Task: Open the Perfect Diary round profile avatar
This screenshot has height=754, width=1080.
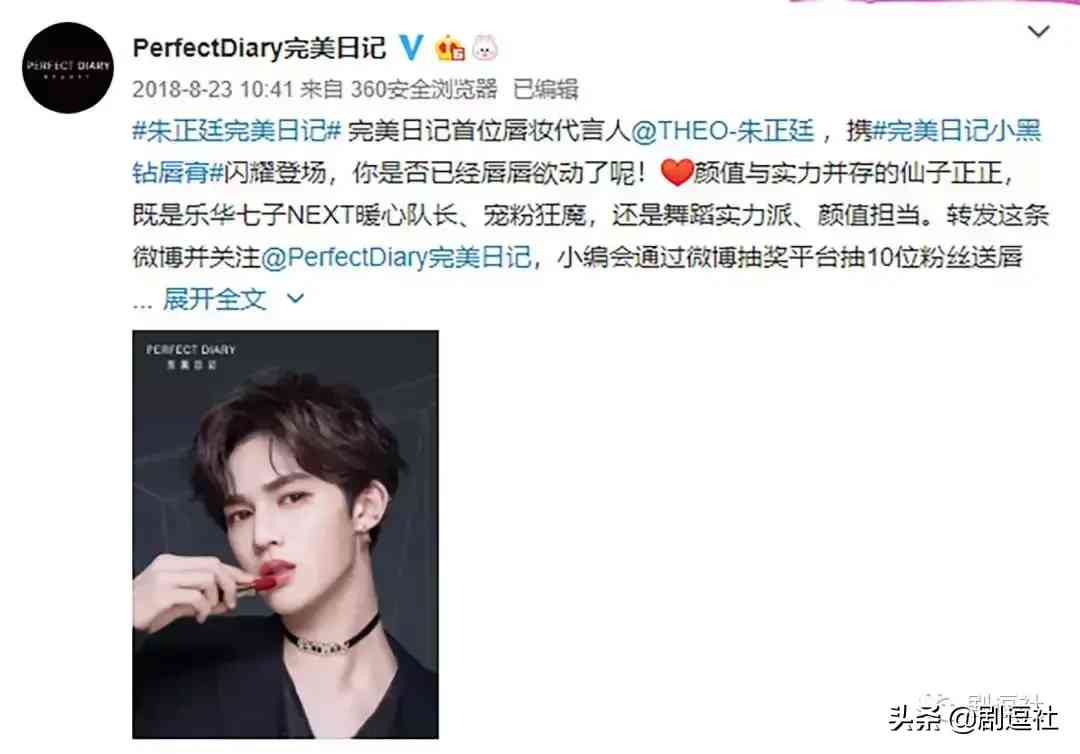Action: (68, 67)
